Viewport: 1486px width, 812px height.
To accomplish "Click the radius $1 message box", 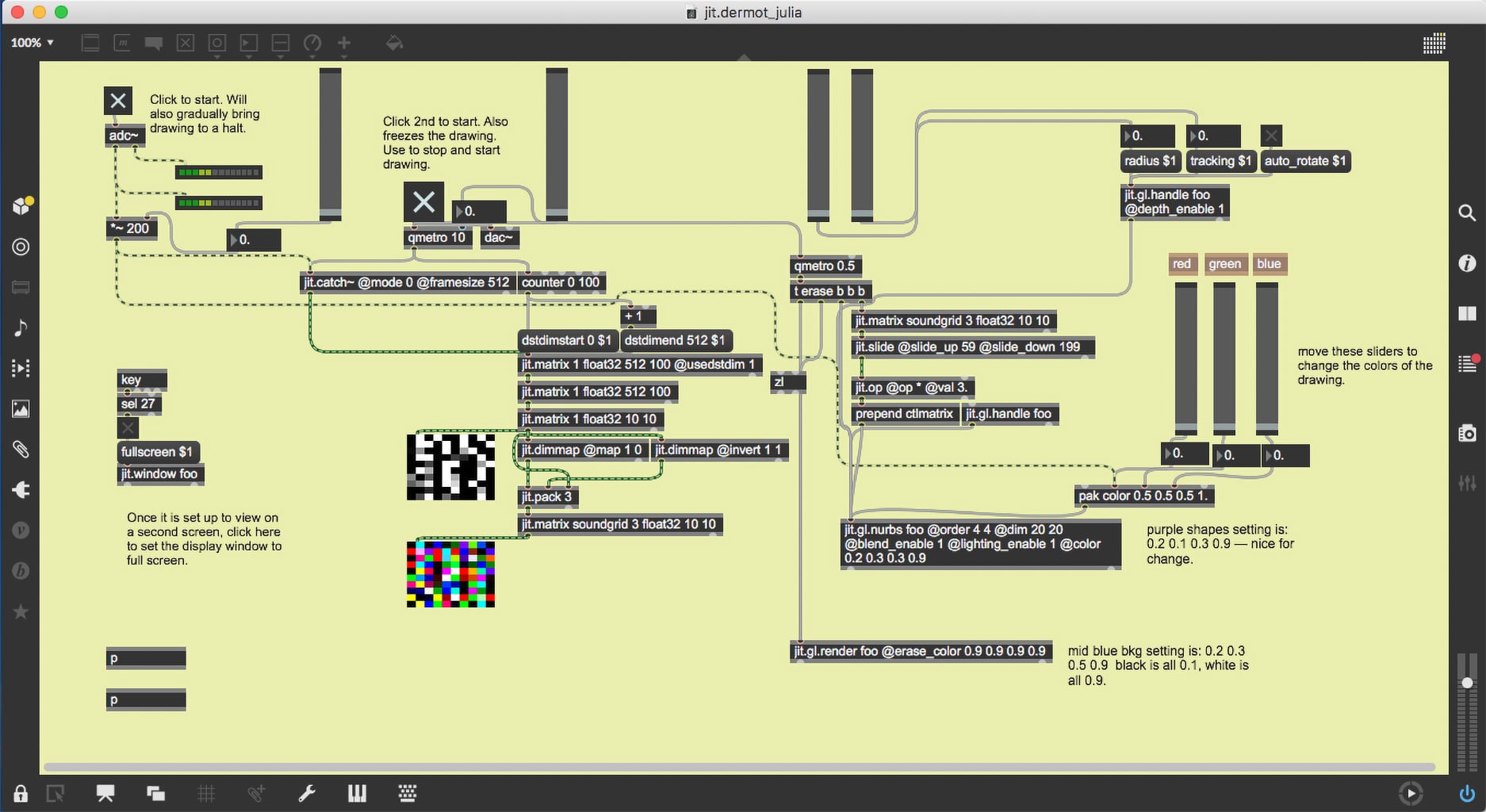I will coord(1150,161).
